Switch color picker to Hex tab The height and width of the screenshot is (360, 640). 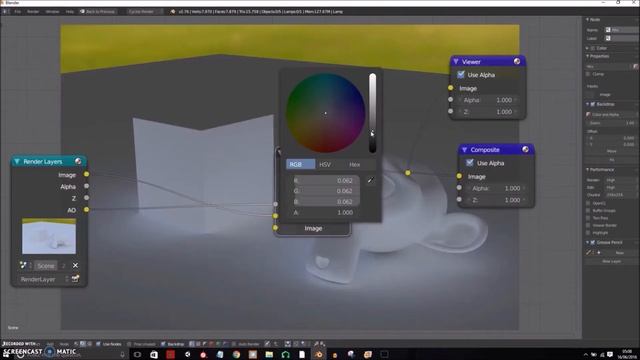(x=354, y=164)
